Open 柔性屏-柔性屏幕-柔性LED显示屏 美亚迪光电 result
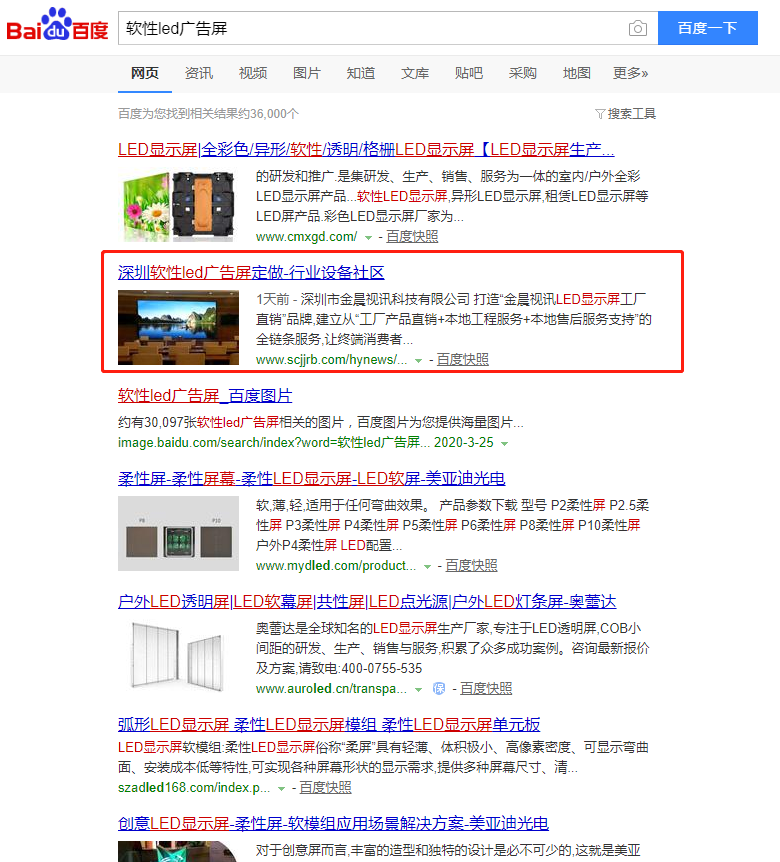 coord(312,478)
